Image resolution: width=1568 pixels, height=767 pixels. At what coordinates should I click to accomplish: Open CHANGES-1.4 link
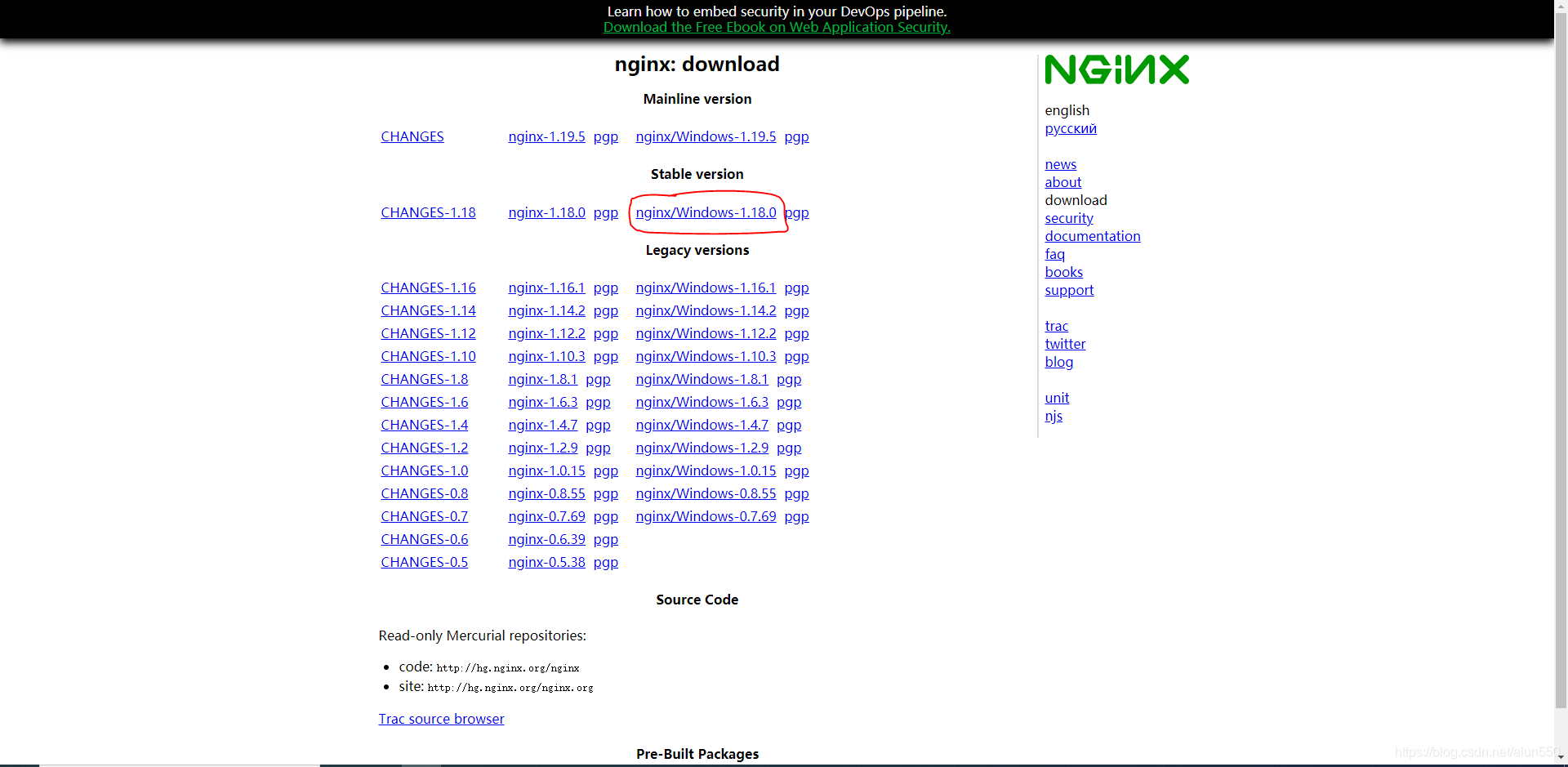pos(425,425)
